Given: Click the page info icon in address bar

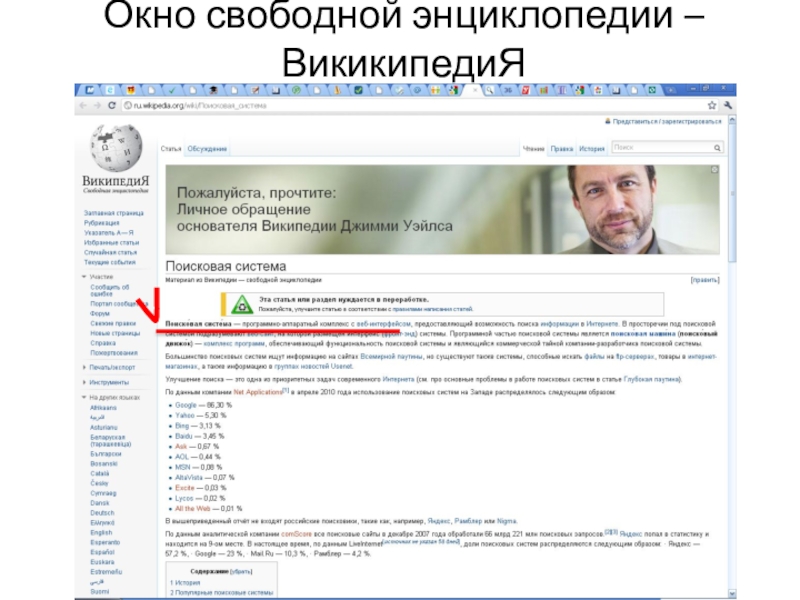Looking at the screenshot, I should pos(128,106).
